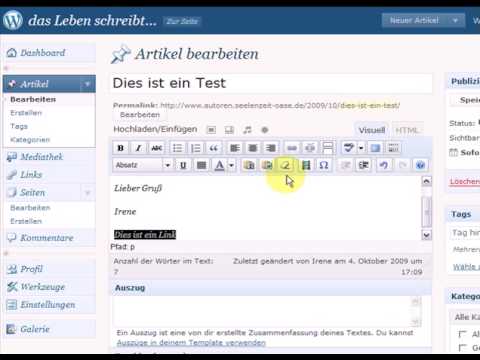The width and height of the screenshot is (480, 360).
Task: Apply italic formatting
Action: [x=138, y=148]
